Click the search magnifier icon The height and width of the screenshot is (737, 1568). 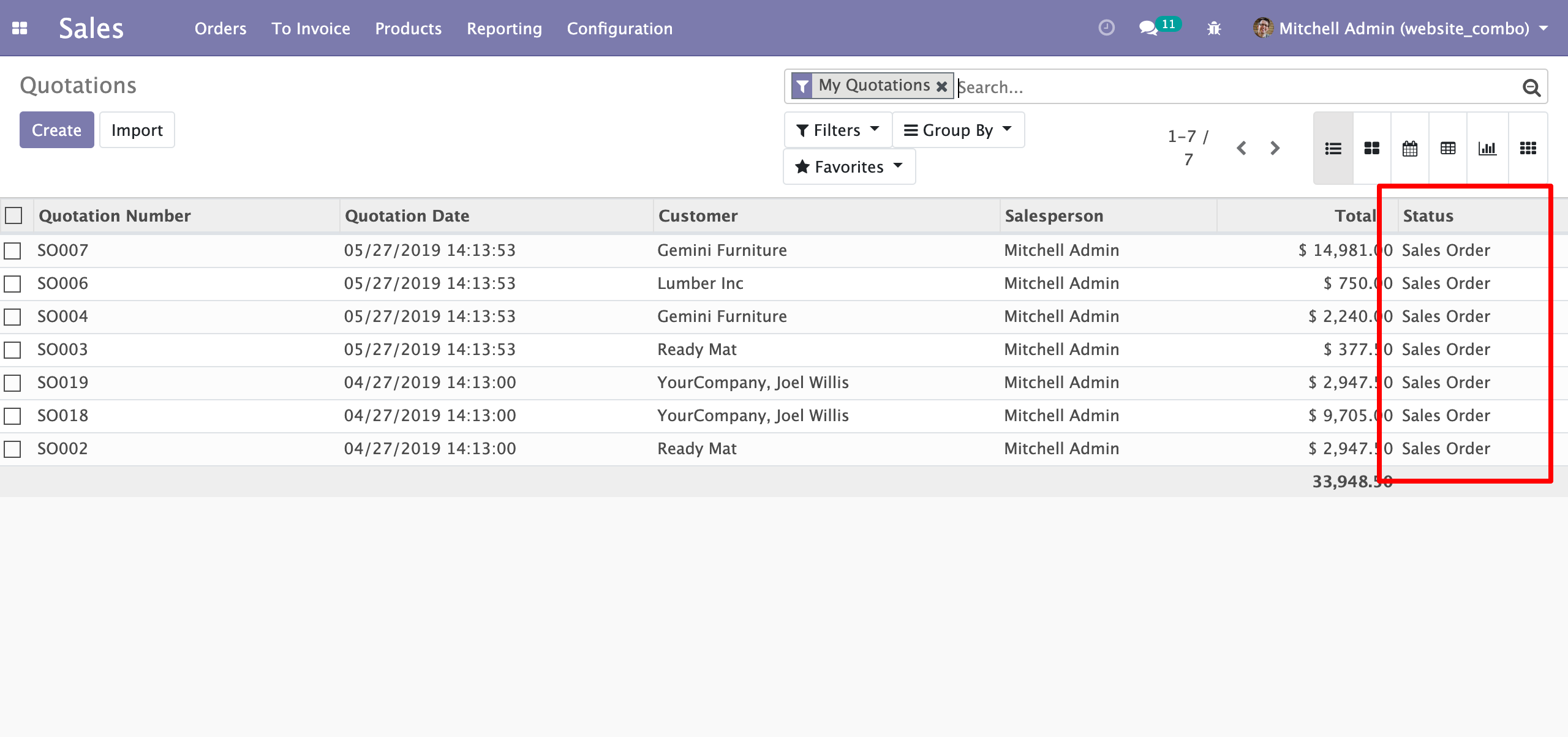pos(1531,88)
